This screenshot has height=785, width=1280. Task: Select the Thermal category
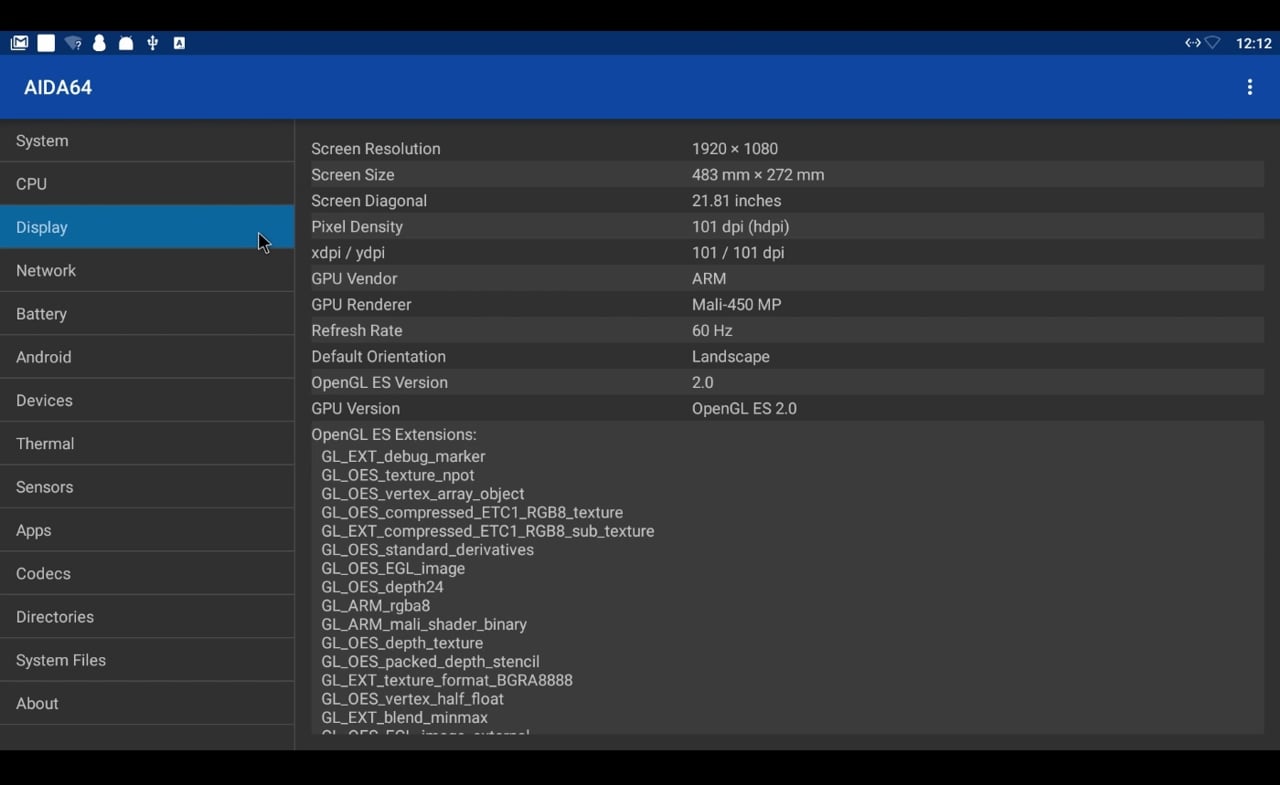coord(147,444)
